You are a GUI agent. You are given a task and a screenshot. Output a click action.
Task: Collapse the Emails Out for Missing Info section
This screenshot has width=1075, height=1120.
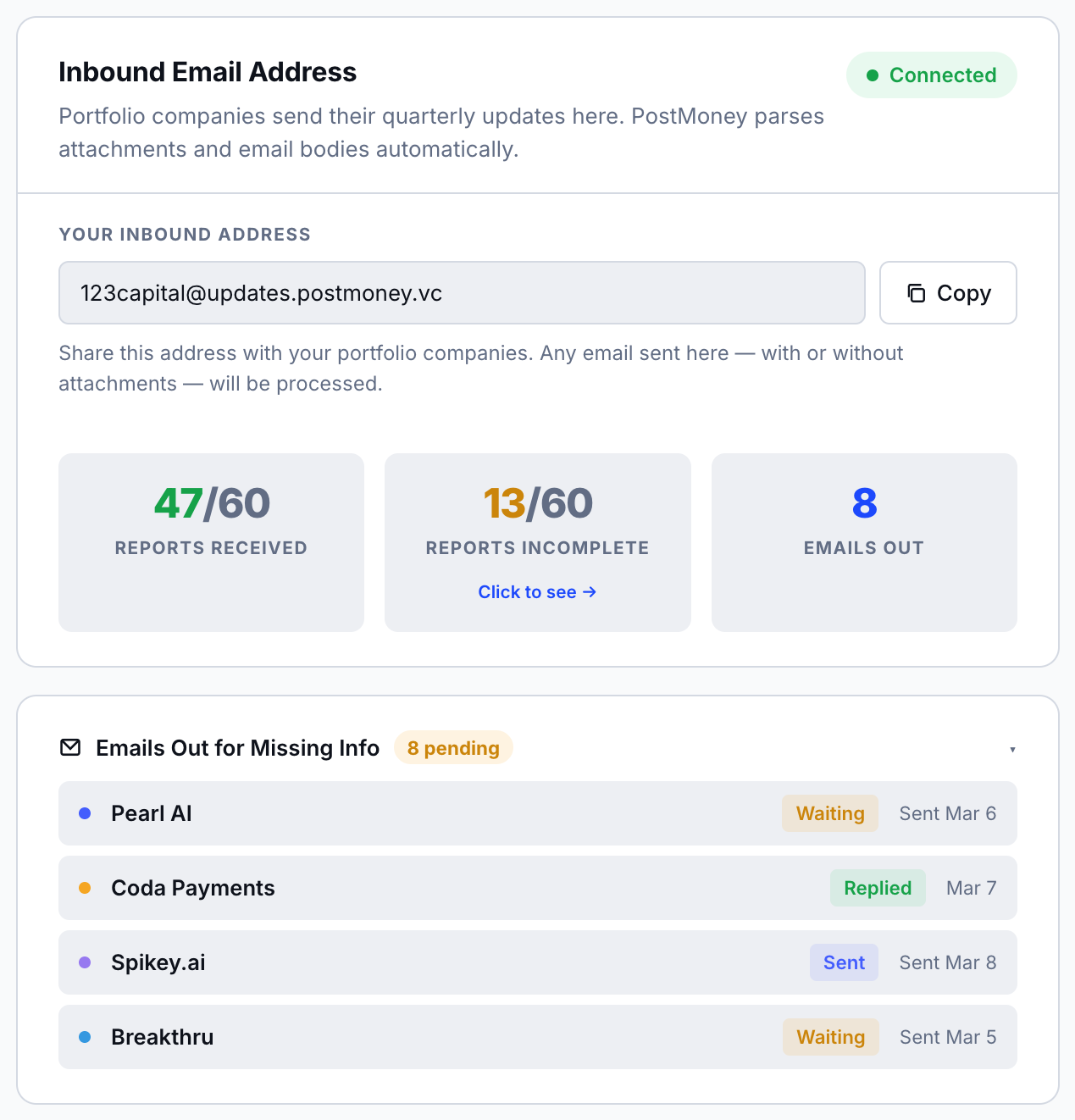(x=1013, y=748)
